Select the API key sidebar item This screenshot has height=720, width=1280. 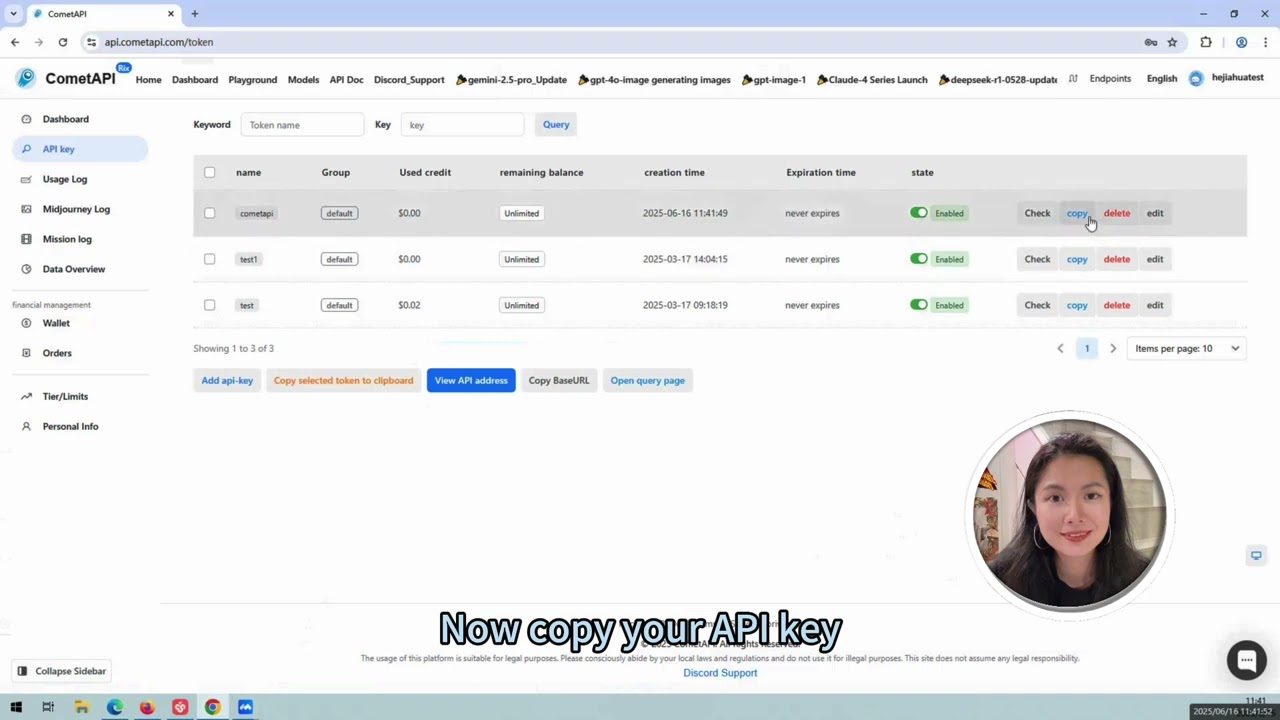(x=58, y=148)
